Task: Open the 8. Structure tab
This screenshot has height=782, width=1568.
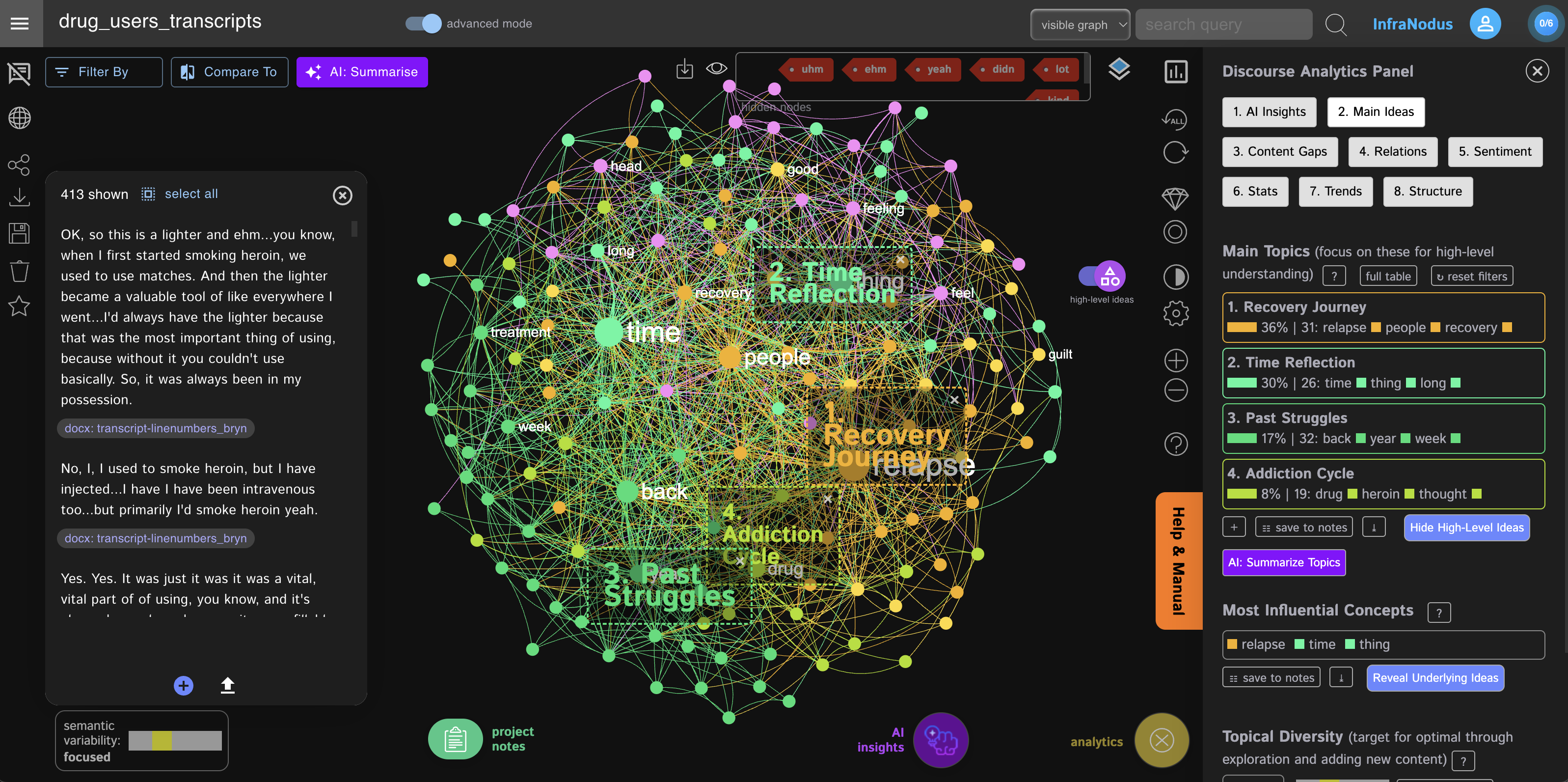Action: coord(1428,192)
